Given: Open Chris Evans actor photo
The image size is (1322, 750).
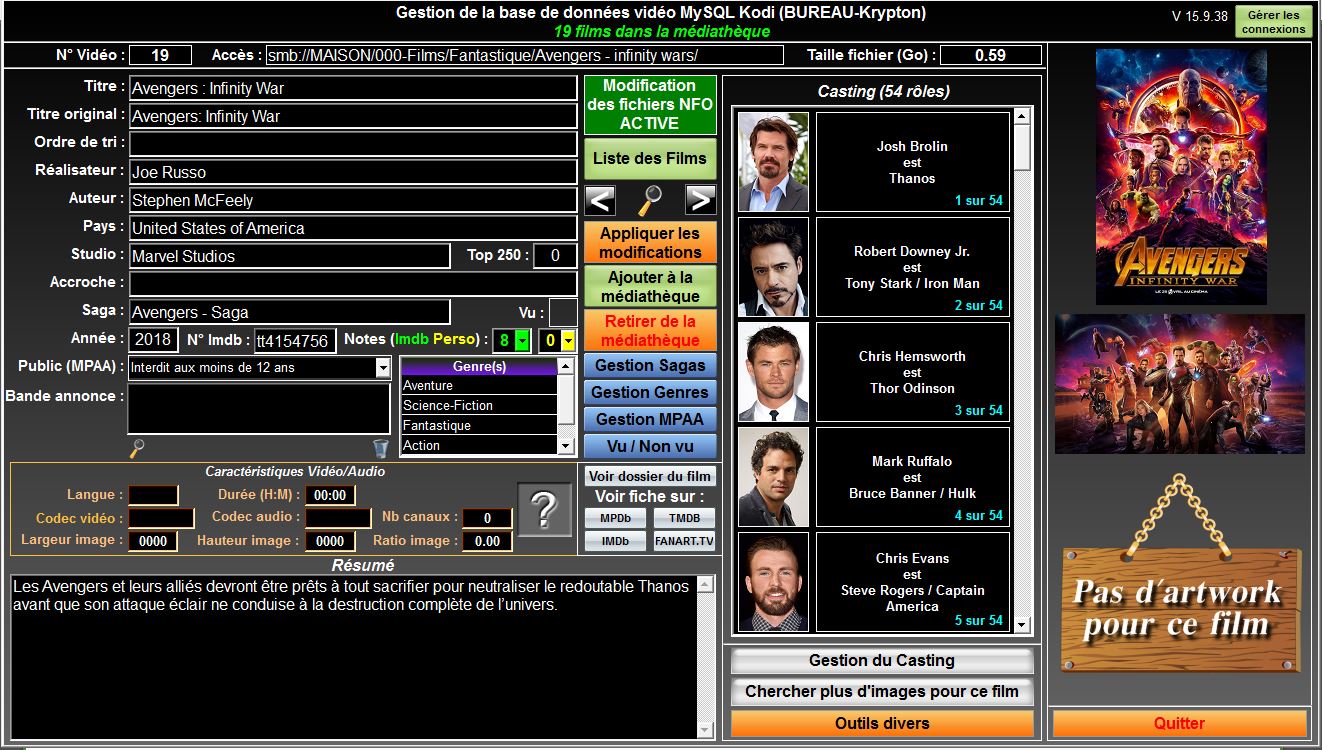Looking at the screenshot, I should coord(773,582).
